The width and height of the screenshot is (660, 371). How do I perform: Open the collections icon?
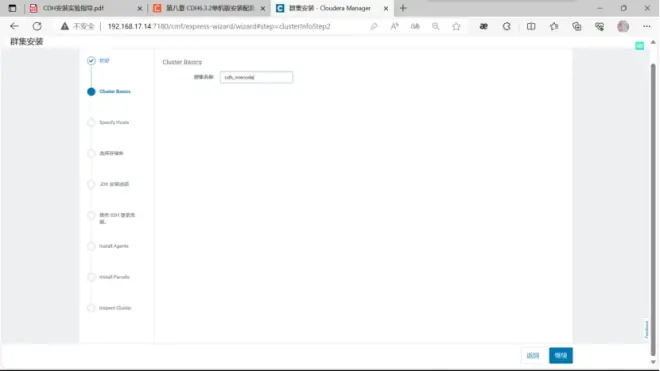577,26
